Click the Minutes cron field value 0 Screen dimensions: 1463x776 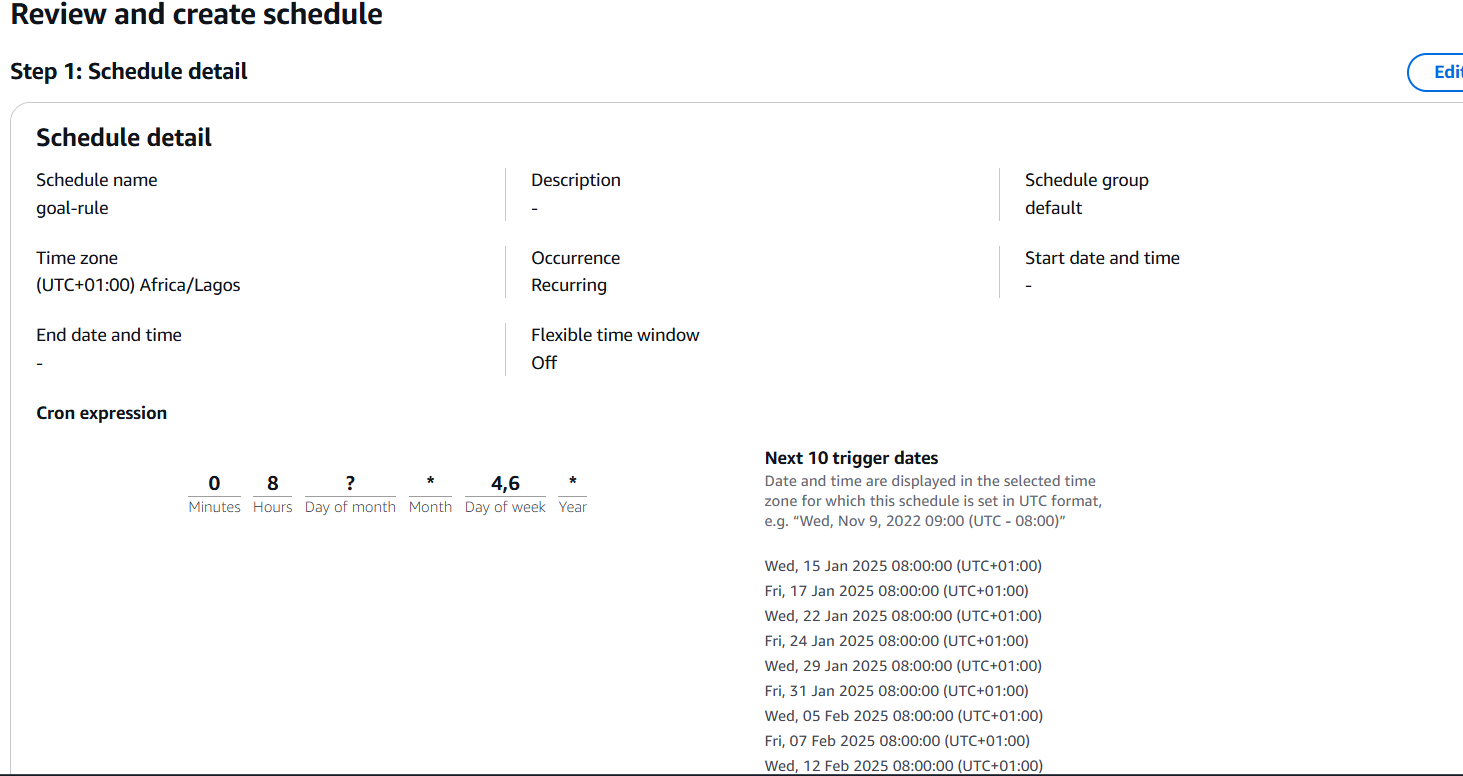[x=214, y=484]
